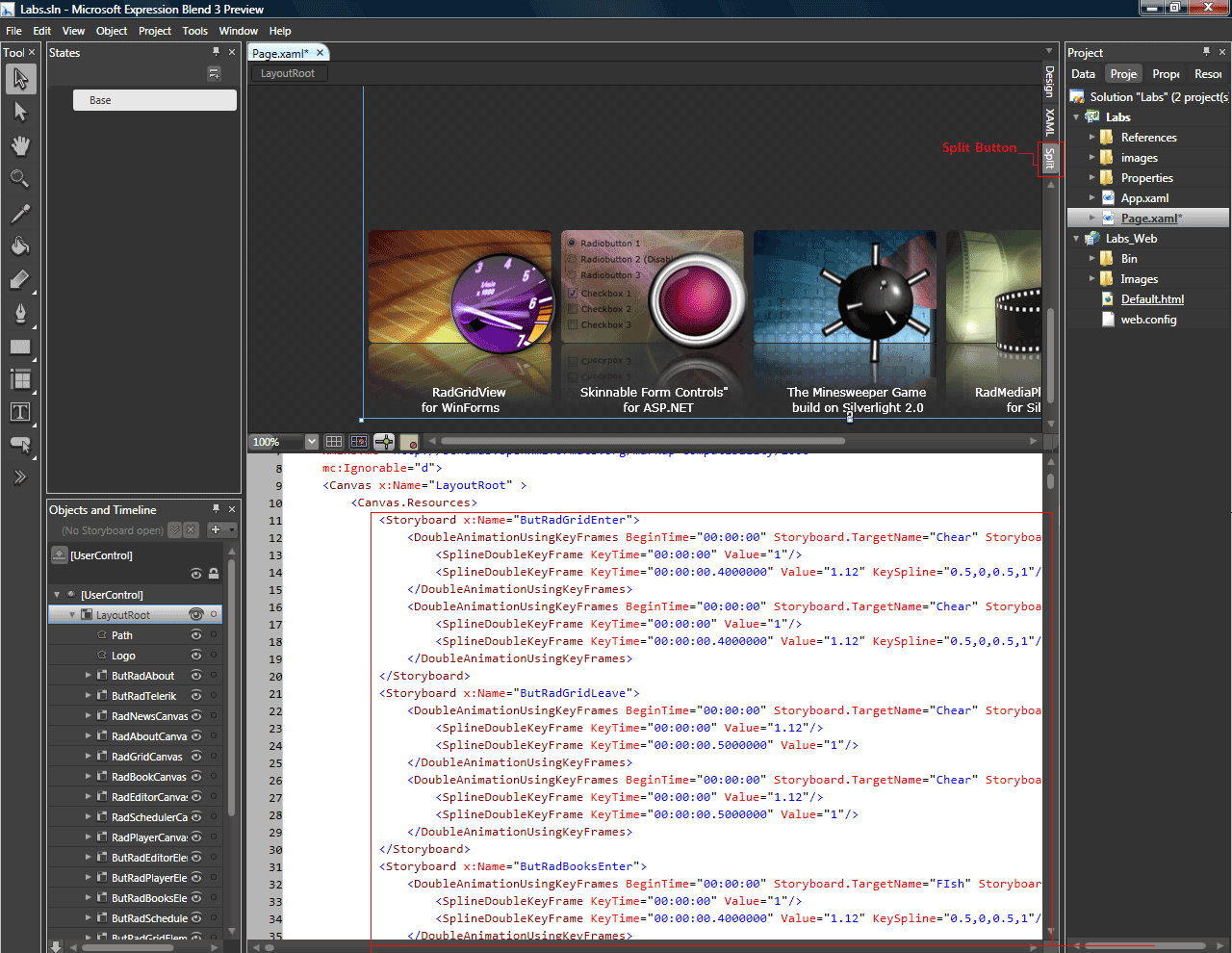Pick the Pan hand tool
Viewport: 1232px width, 953px height.
20,145
